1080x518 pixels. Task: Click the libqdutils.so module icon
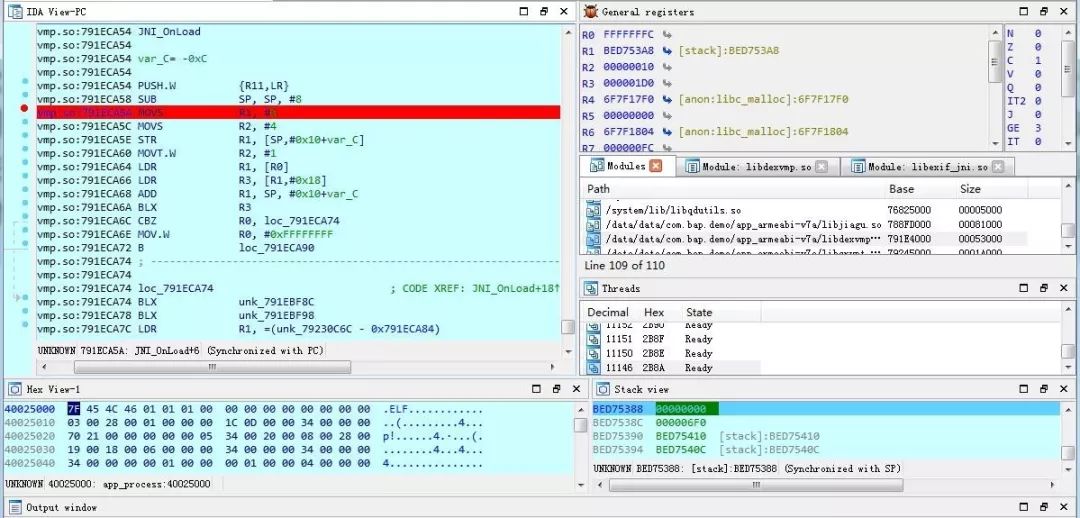pyautogui.click(x=593, y=211)
